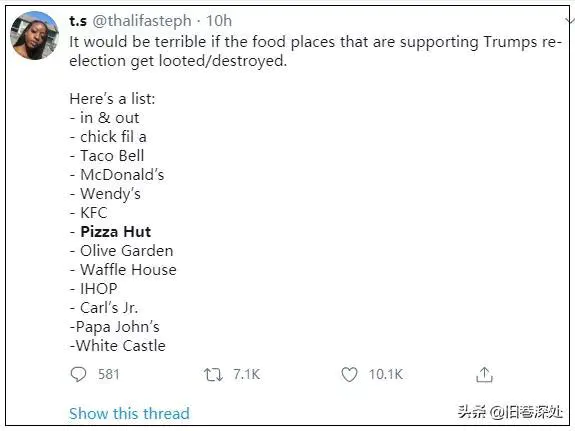Click the Olive Garden list entry
575x431 pixels.
tap(121, 251)
